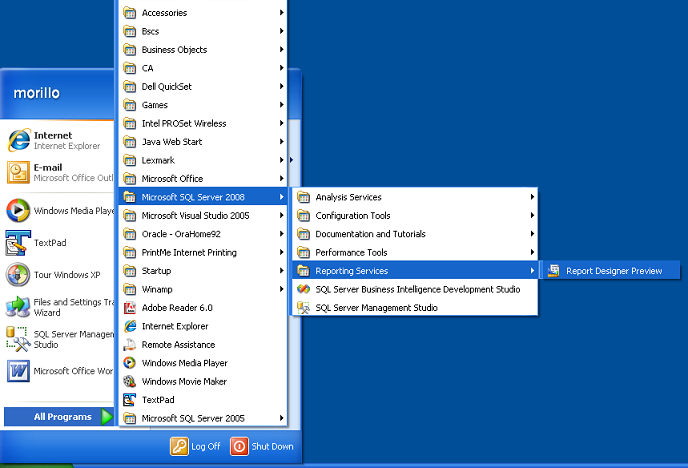The height and width of the screenshot is (468, 688).
Task: Open the Bscs program group
Action: point(203,31)
